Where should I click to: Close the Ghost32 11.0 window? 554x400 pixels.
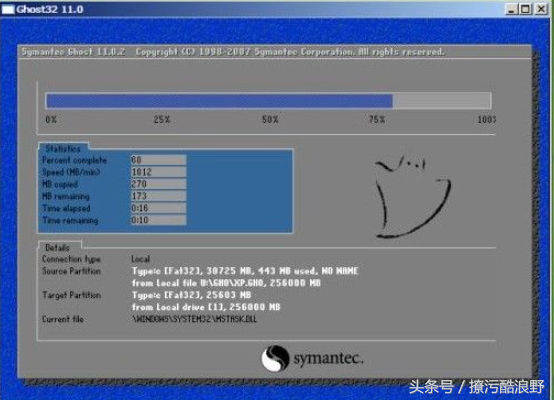(541, 9)
